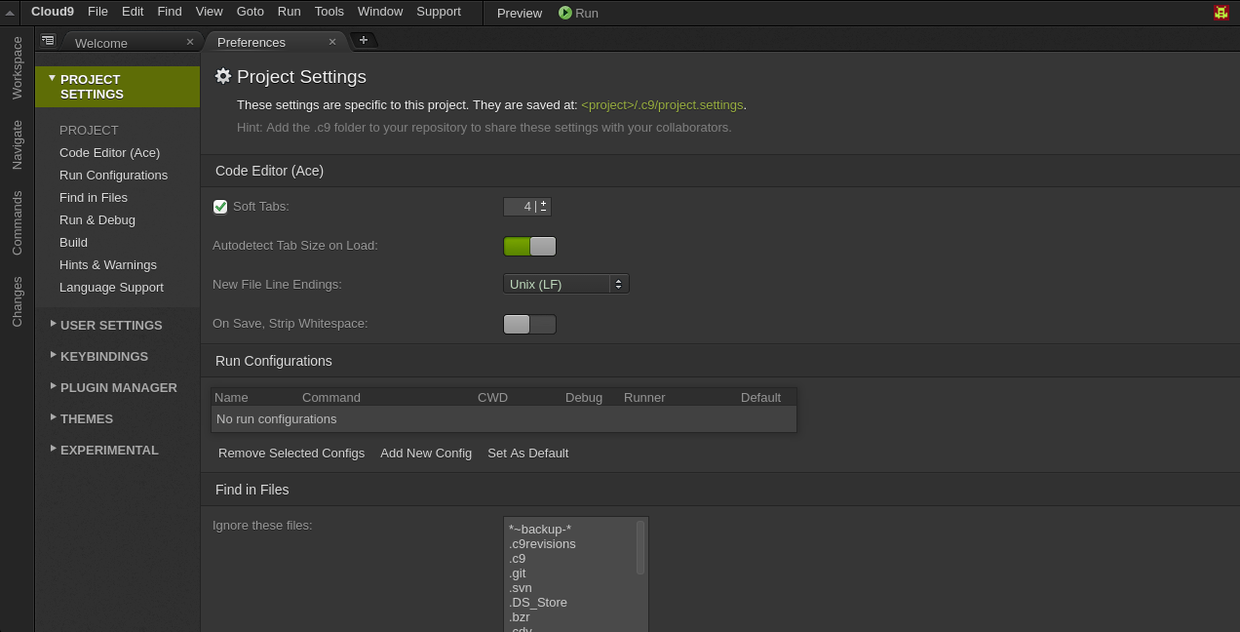Click the user avatar icon at top right
The image size is (1240, 632).
point(1221,13)
